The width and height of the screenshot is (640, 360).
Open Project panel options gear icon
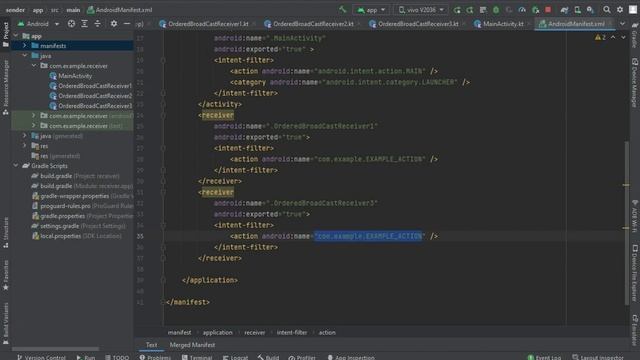(x=114, y=24)
